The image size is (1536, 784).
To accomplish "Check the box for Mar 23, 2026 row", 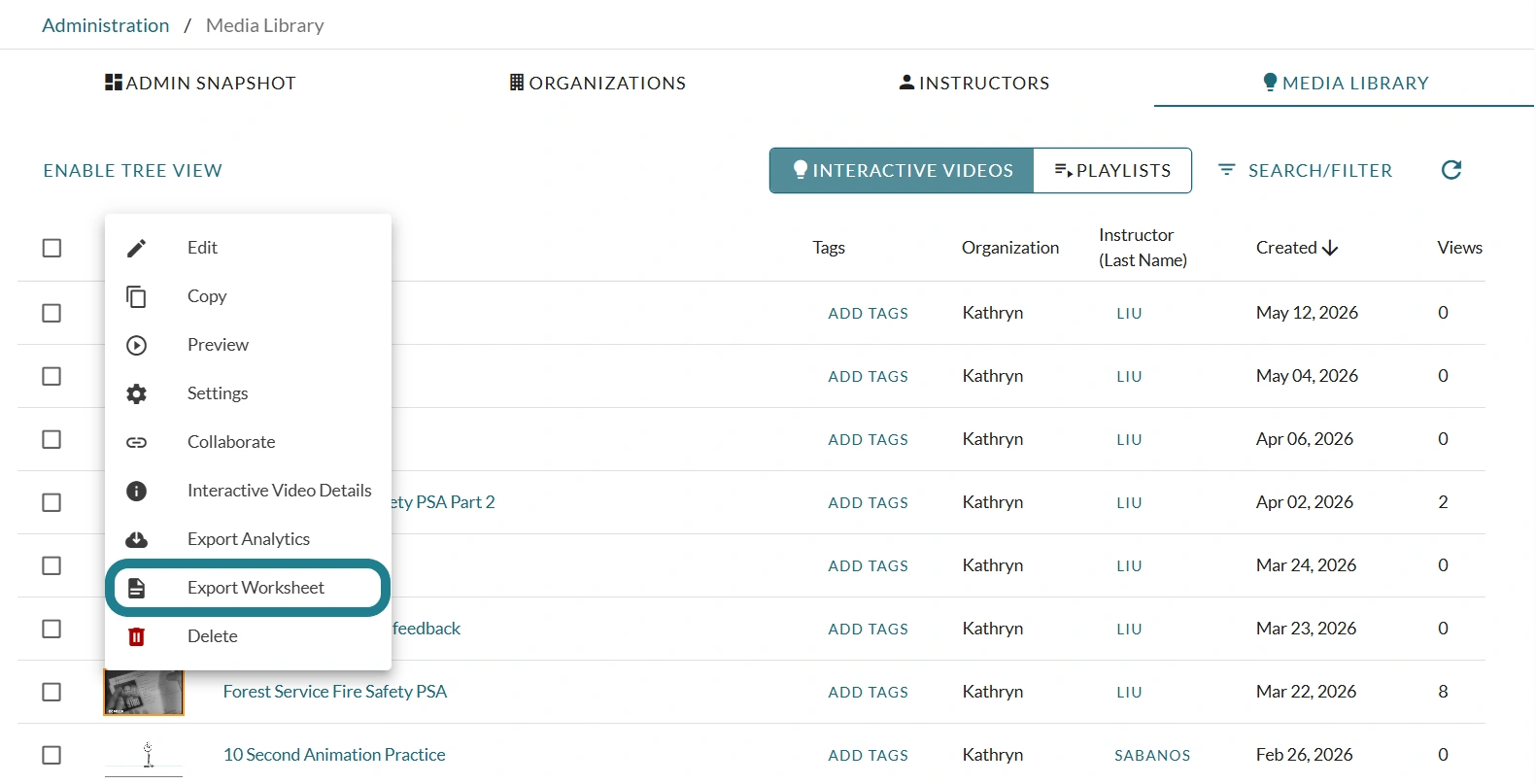I will 52,629.
